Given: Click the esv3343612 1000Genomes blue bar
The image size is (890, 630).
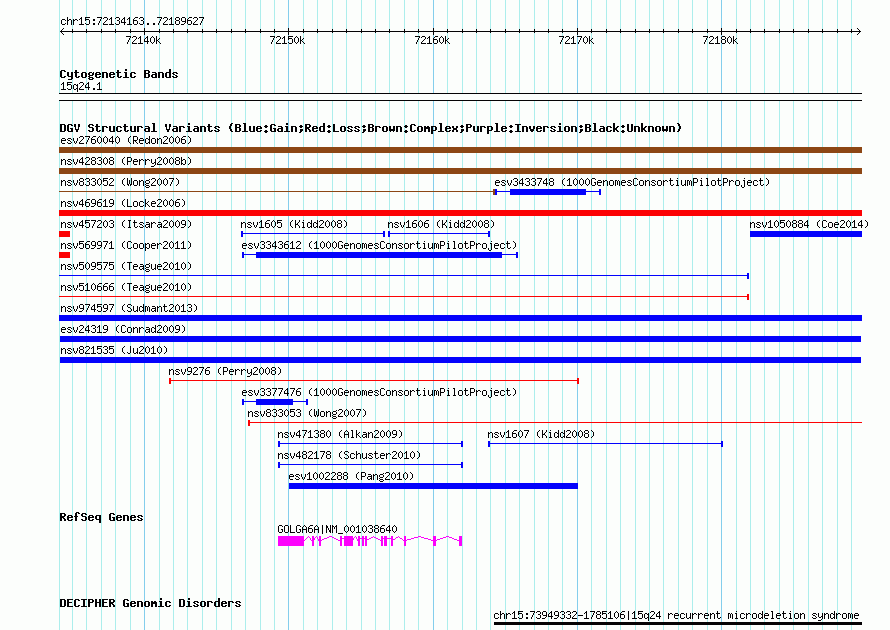Looking at the screenshot, I should 379,255.
